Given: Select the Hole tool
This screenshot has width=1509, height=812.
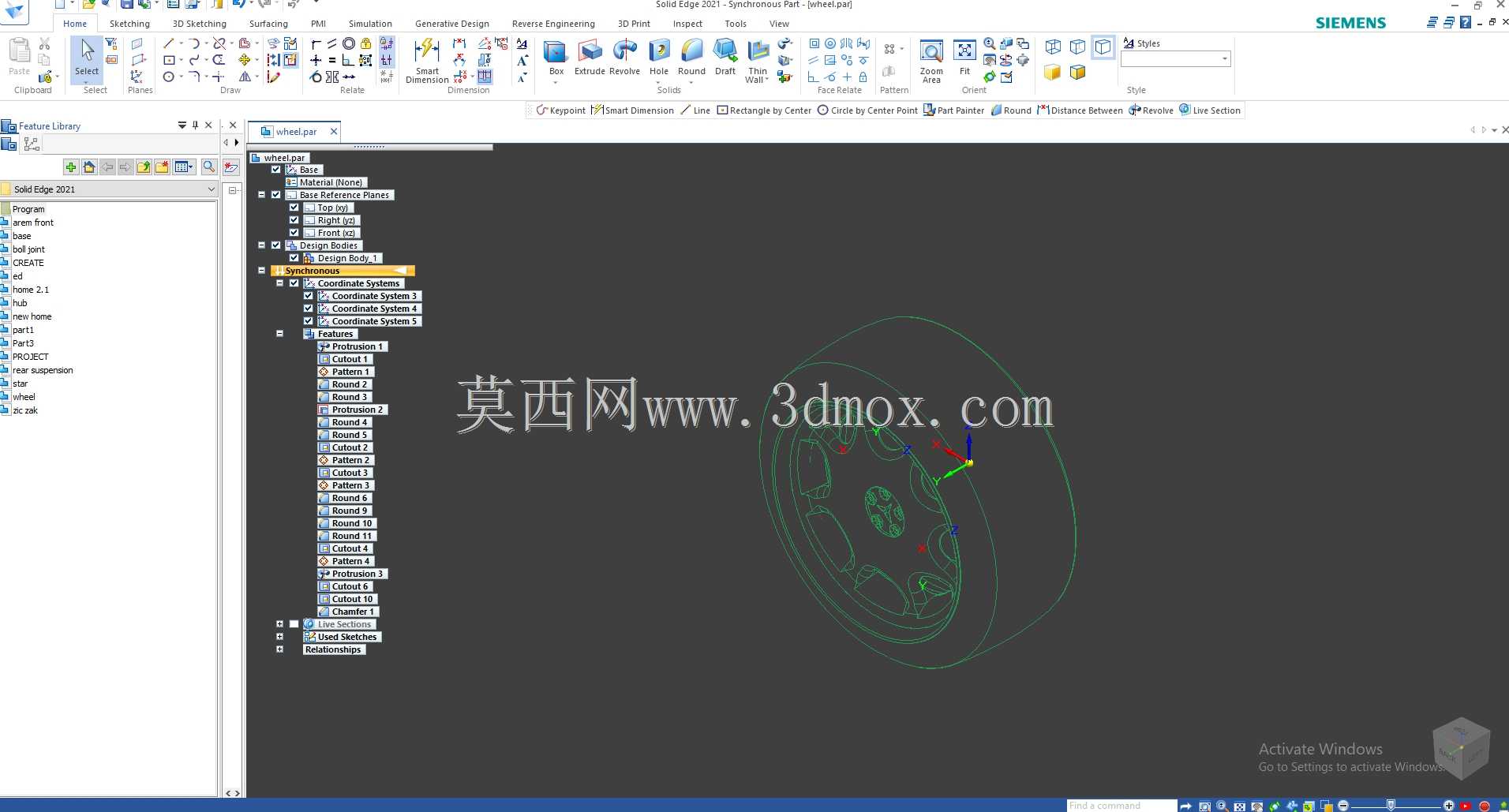Looking at the screenshot, I should (x=659, y=58).
